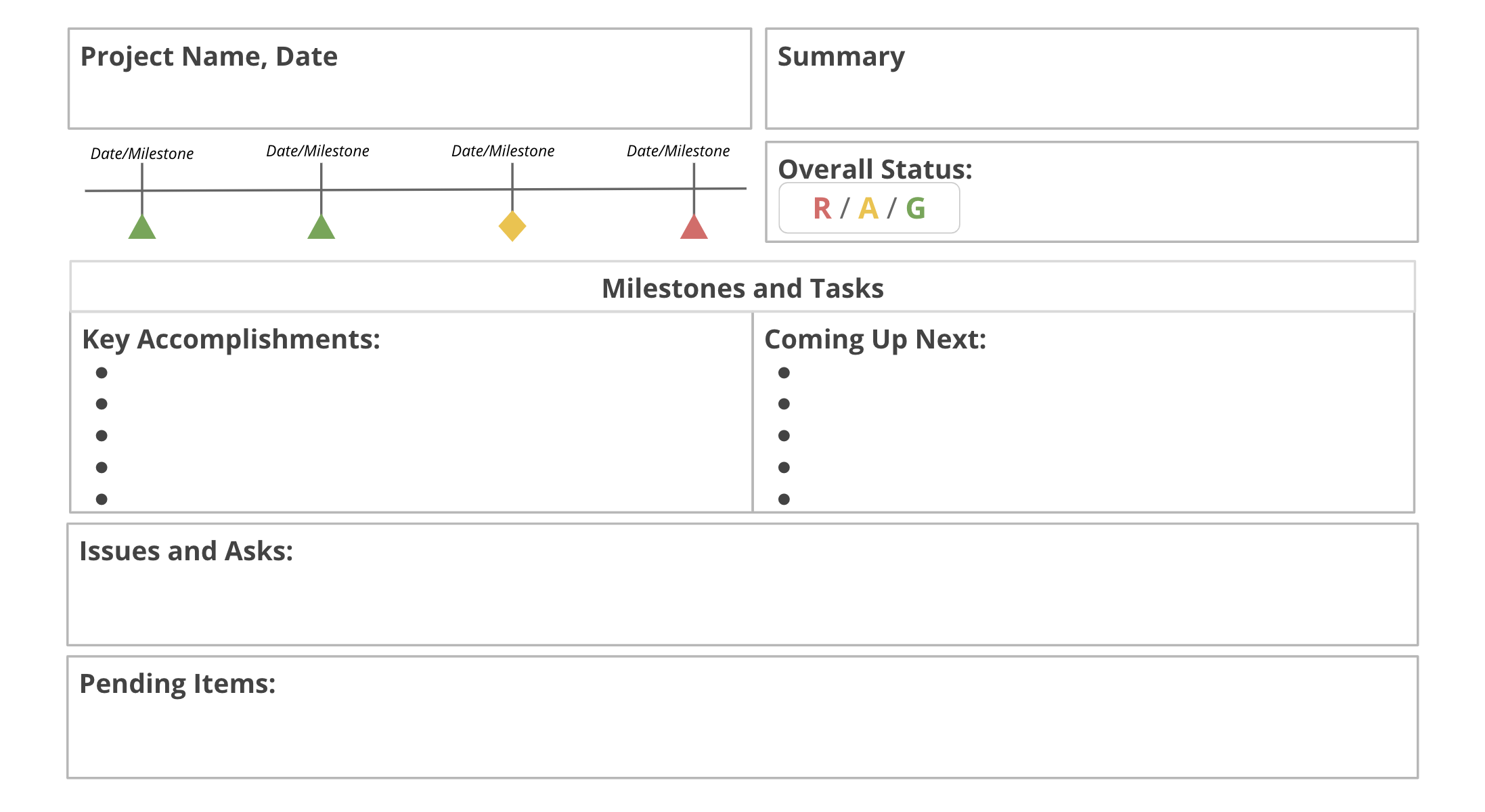Click the red R status letter

coord(822,208)
